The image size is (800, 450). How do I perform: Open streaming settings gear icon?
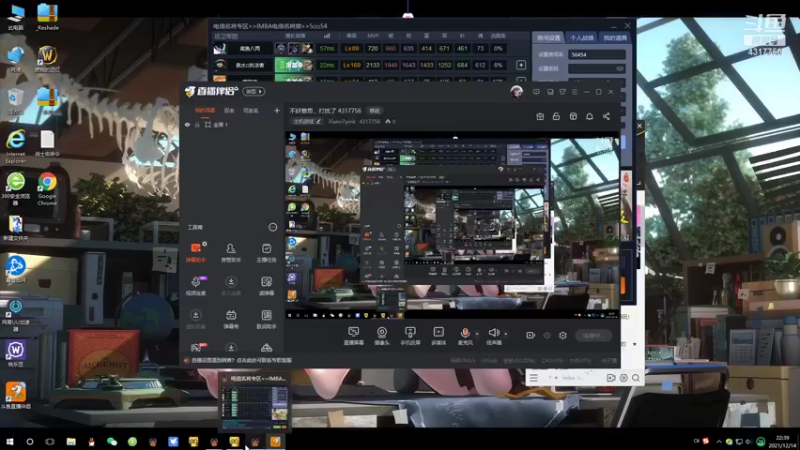tap(563, 335)
